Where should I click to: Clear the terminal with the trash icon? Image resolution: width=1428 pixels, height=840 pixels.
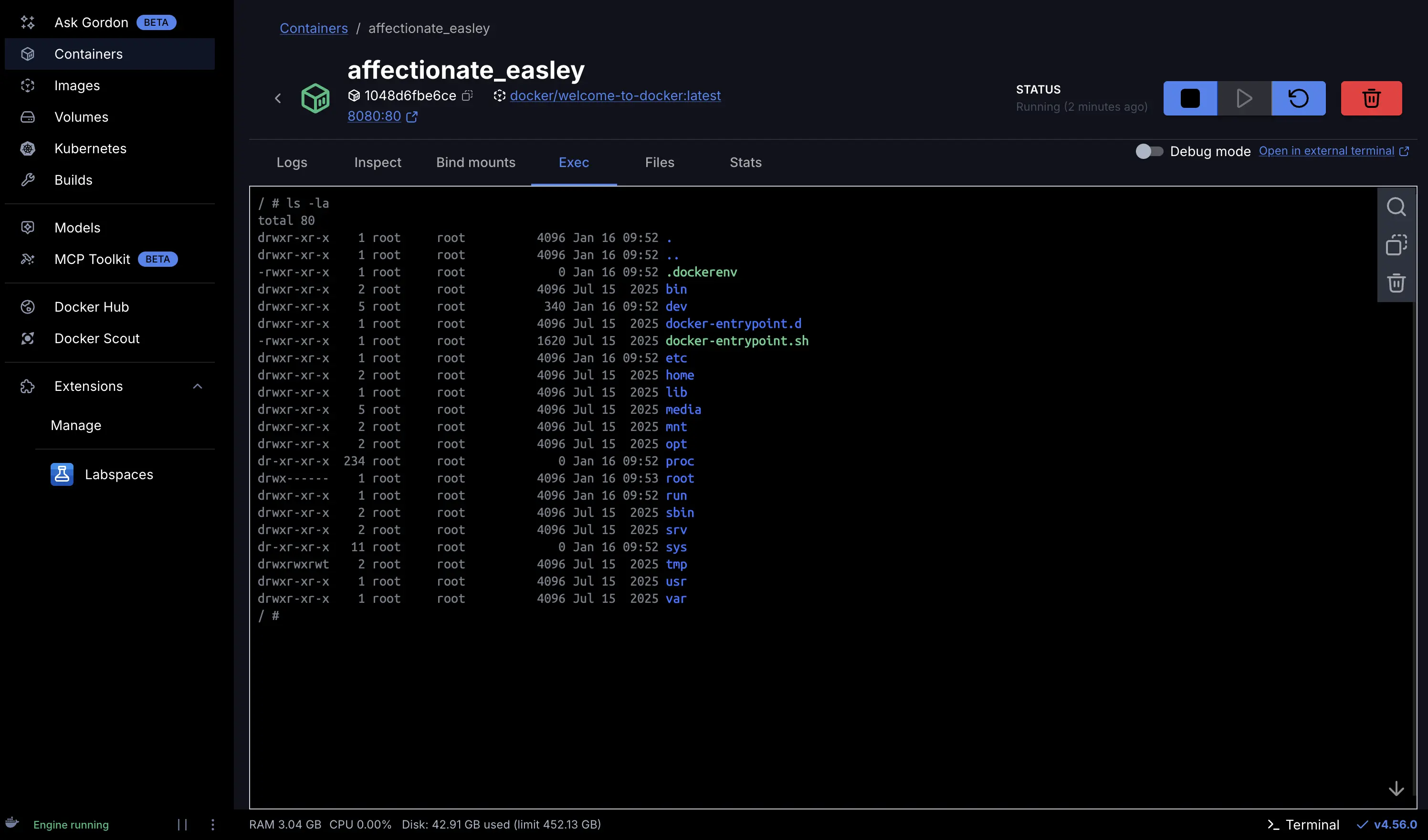(x=1396, y=283)
